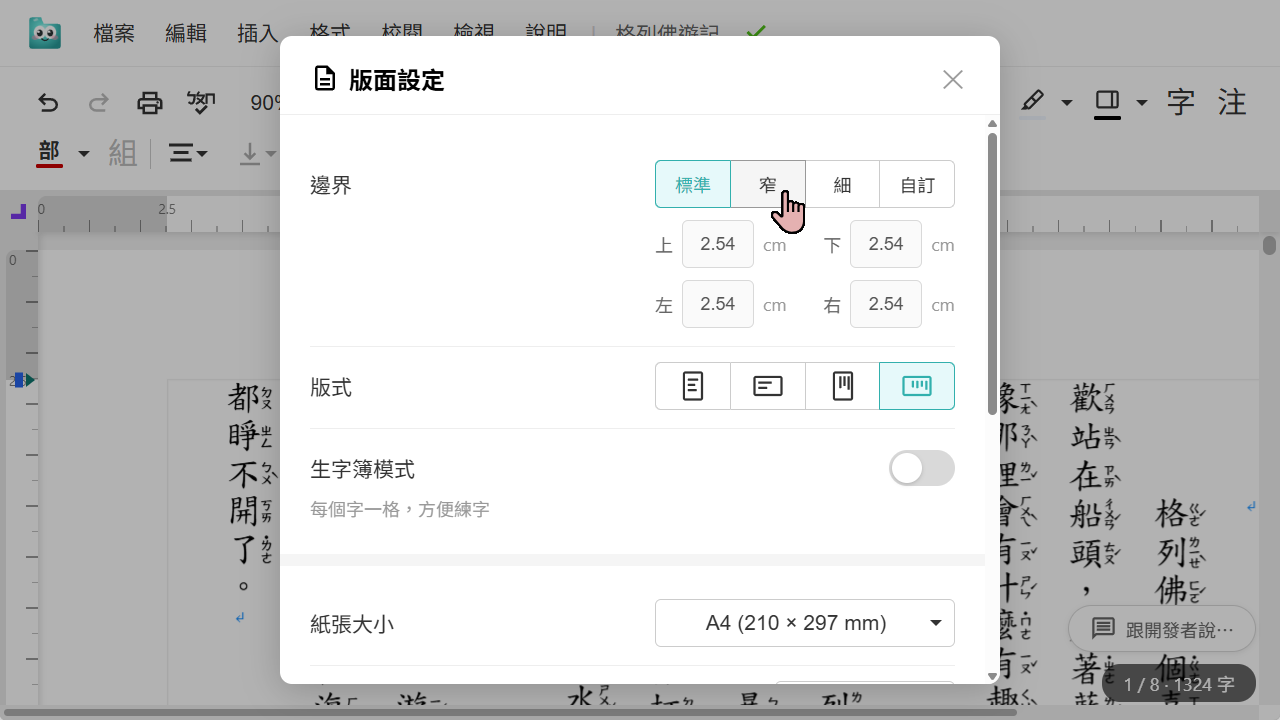Click the purple ruler corner marker
Screen dimensions: 1280x720
[x=18, y=211]
